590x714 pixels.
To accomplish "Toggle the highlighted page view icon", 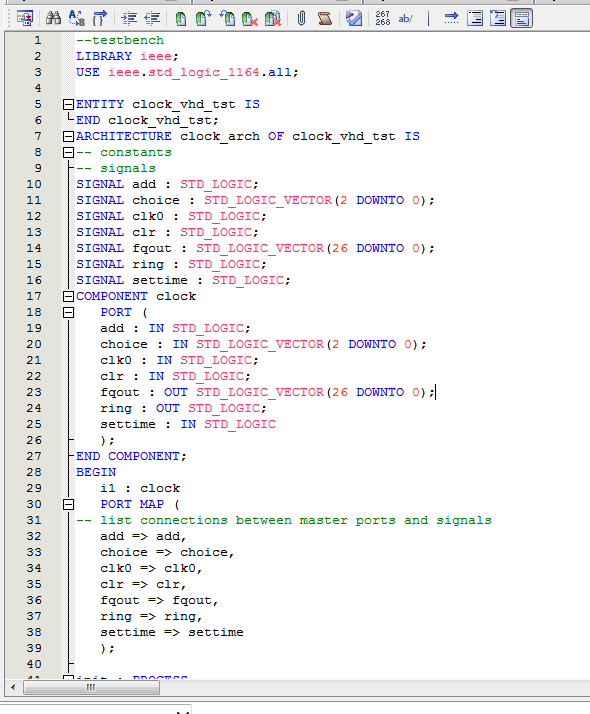I will point(521,18).
